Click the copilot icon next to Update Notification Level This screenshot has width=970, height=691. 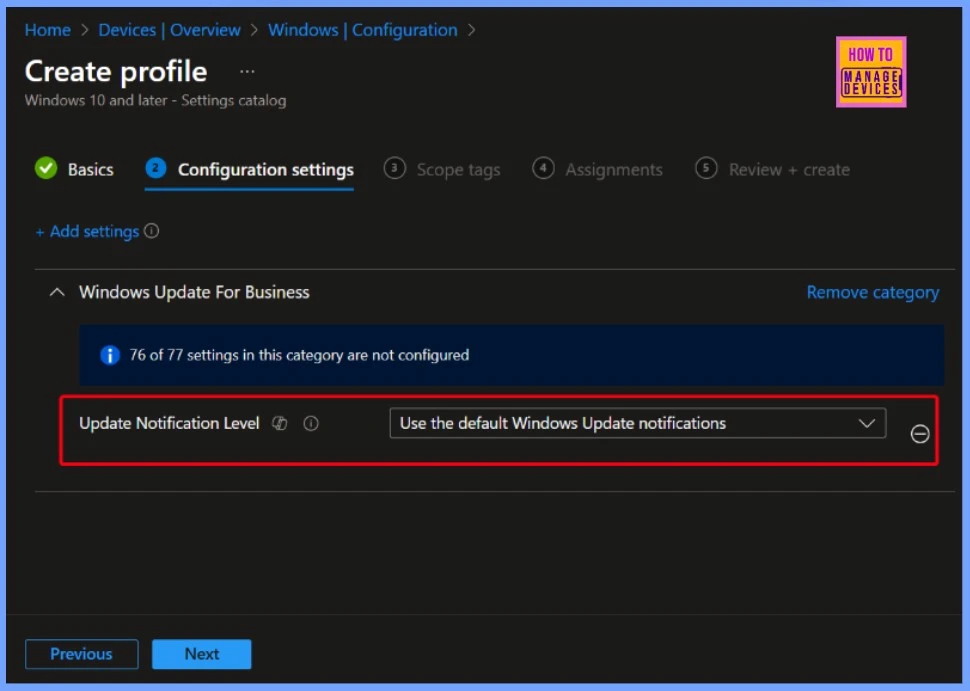click(280, 423)
